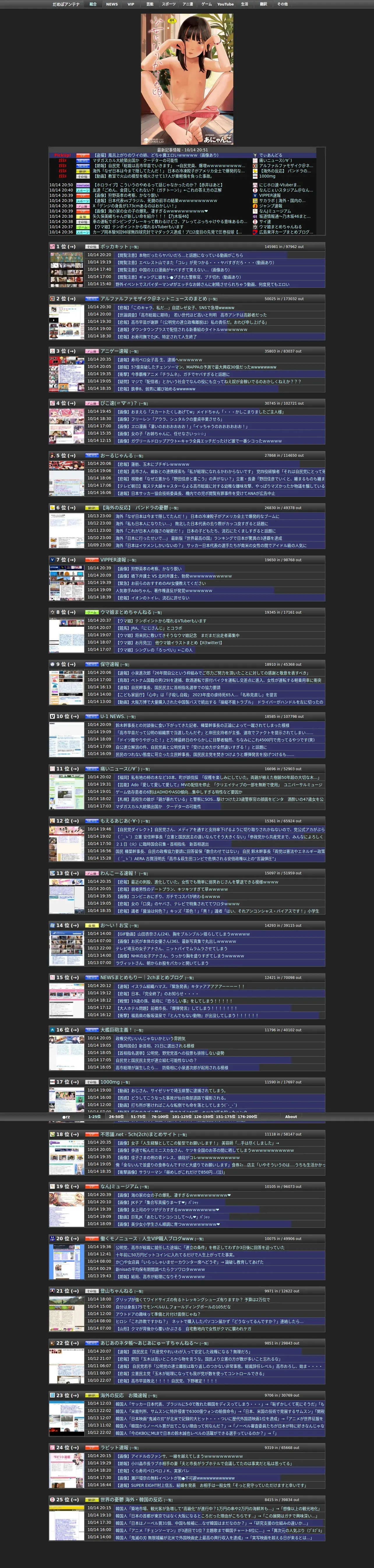Image resolution: width=374 pixels, height=1568 pixels.
Task: Open the 一覧 list link beside VIPPER速報
Action: pyautogui.click(x=132, y=561)
